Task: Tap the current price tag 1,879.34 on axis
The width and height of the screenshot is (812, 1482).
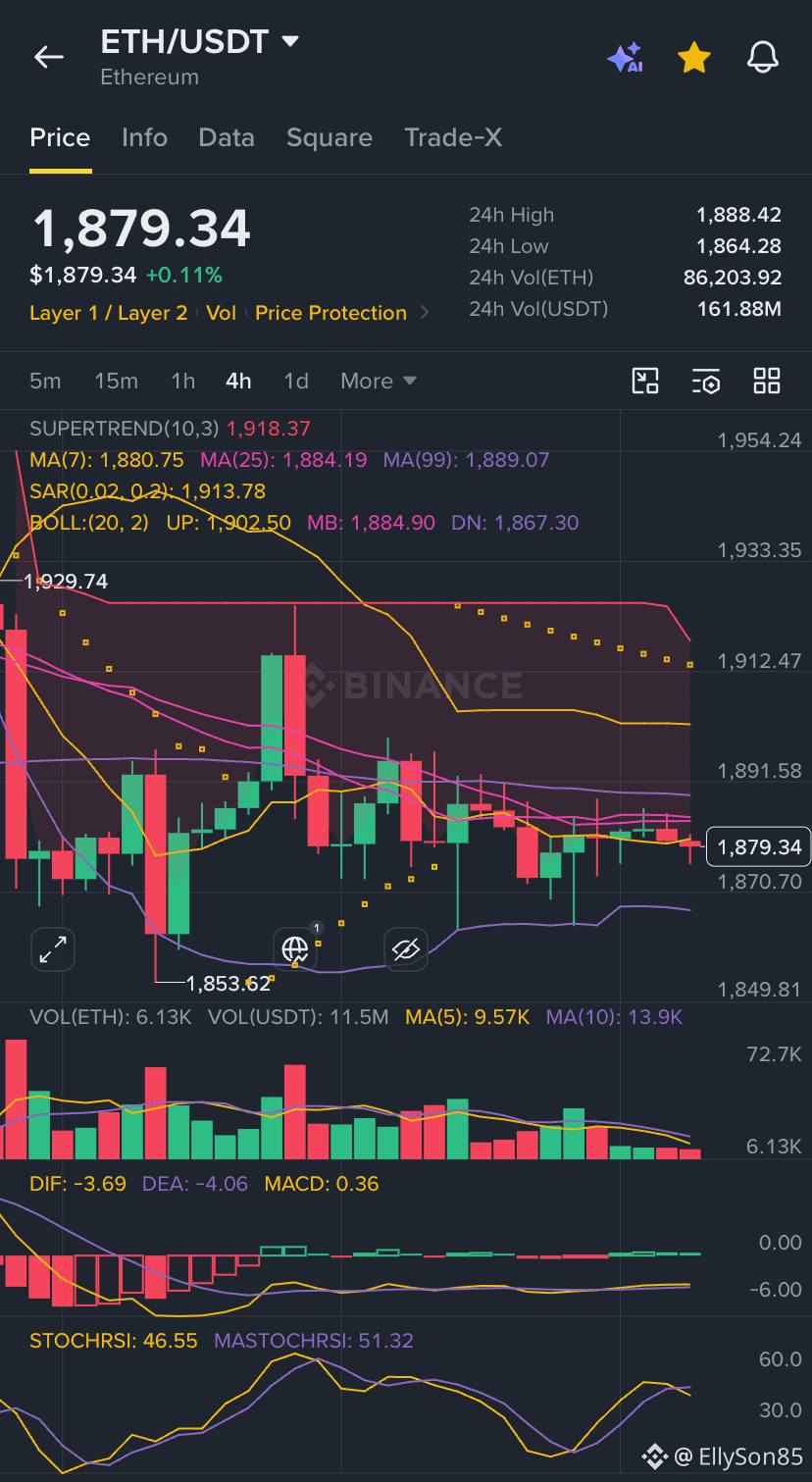Action: click(x=759, y=846)
